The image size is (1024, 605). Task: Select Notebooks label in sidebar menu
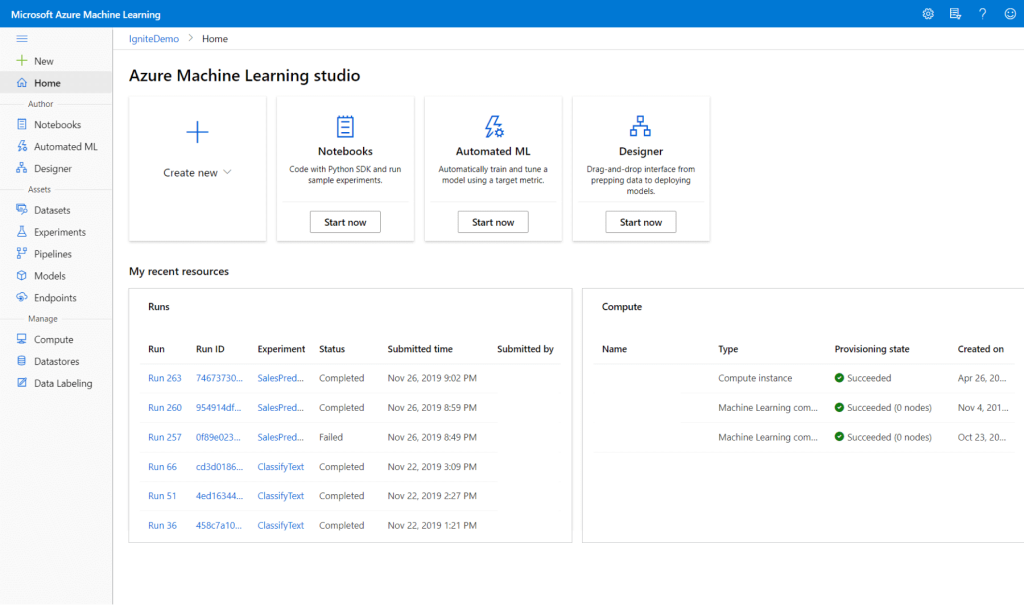[x=57, y=124]
